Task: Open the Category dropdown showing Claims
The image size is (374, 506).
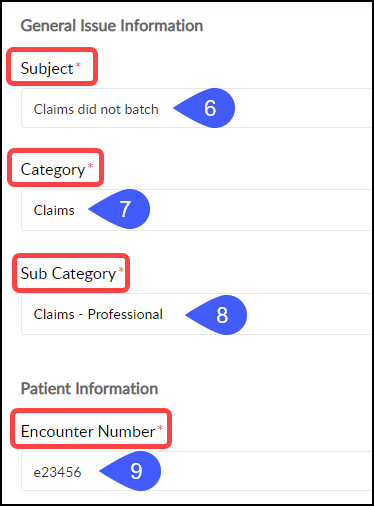Action: 197,210
